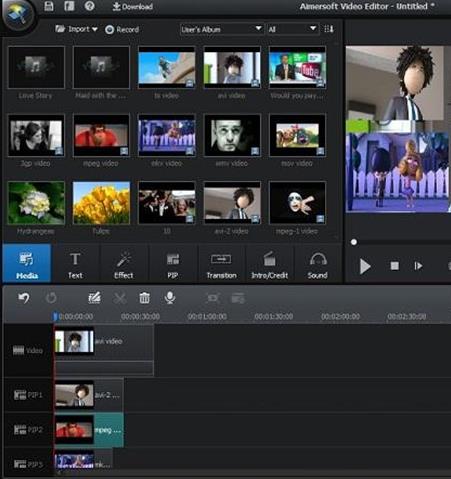Click the Delete trash can icon
451x479 pixels.
(144, 298)
